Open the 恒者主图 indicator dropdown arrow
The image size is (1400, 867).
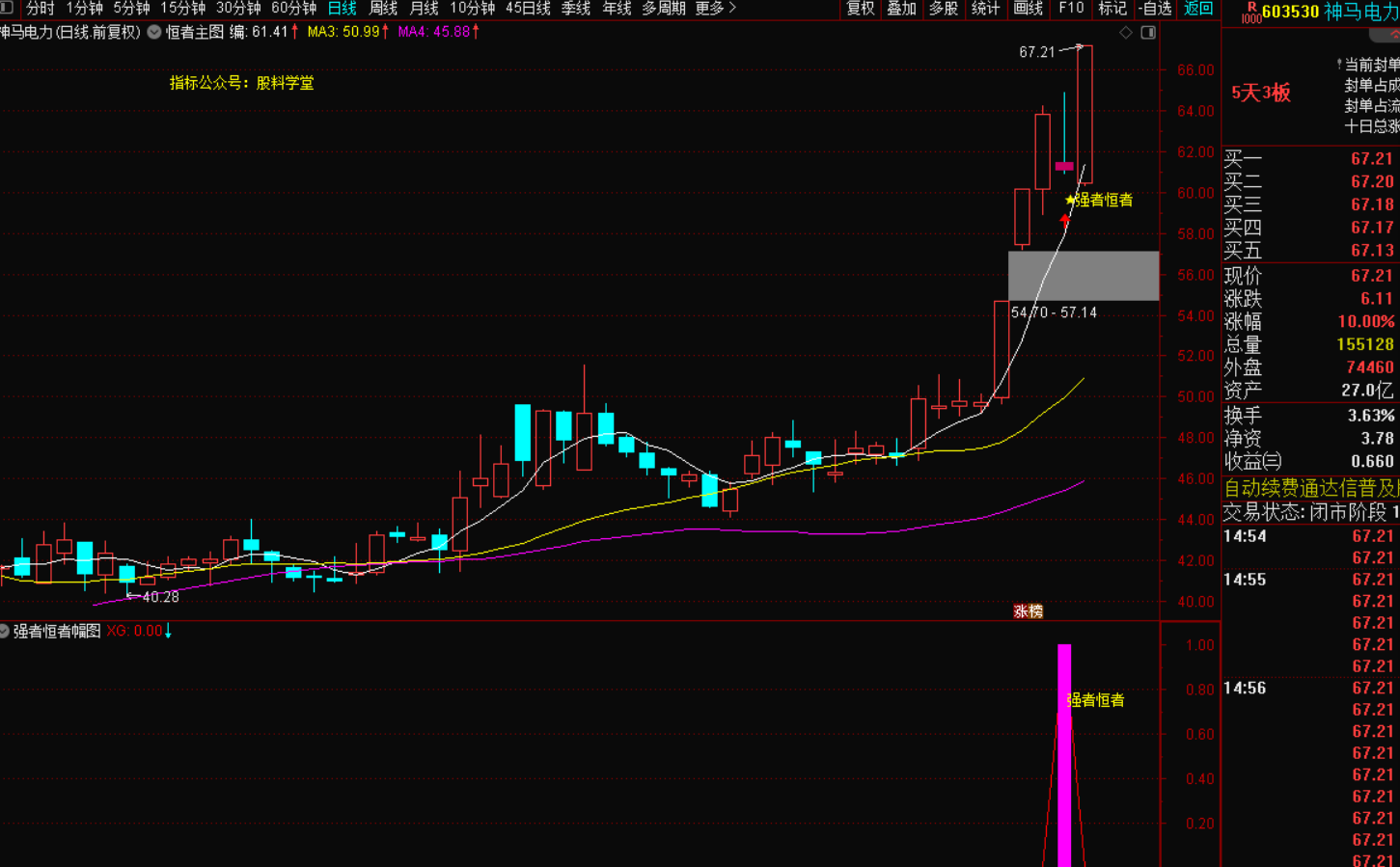(x=154, y=32)
